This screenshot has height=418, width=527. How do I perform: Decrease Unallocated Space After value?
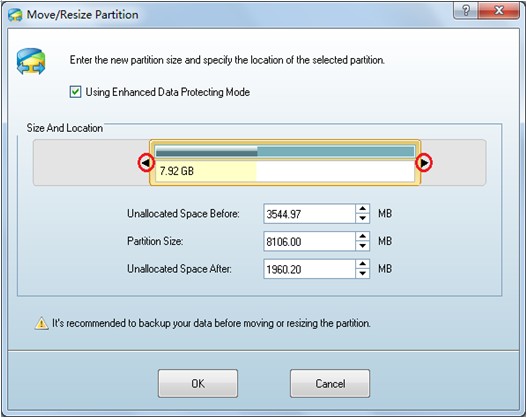click(x=362, y=274)
